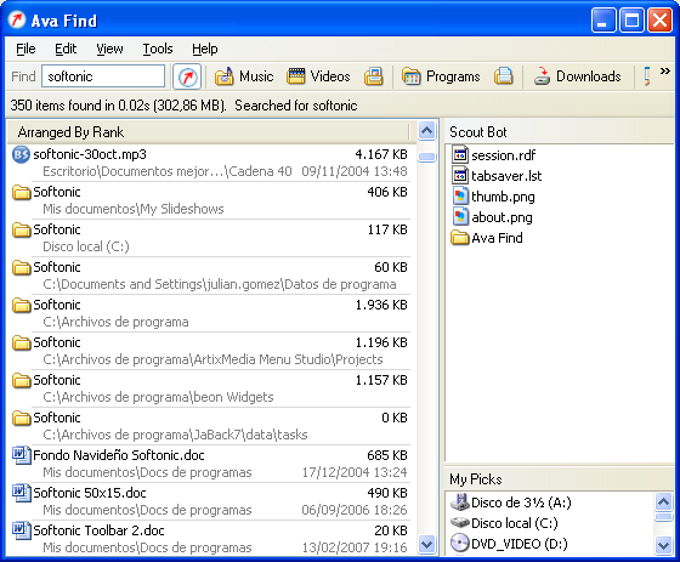Click the 685 KB size value
Image resolution: width=680 pixels, height=562 pixels.
[x=387, y=455]
